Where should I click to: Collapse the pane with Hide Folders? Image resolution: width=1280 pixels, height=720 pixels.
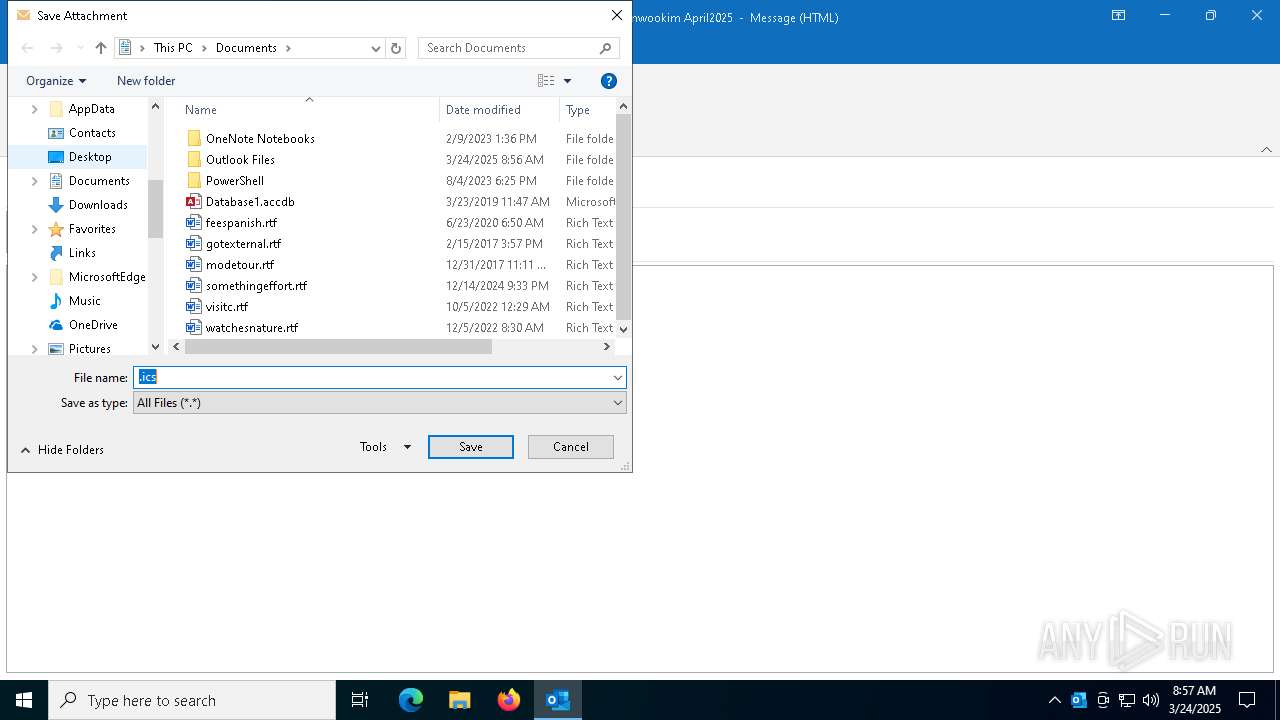tap(62, 450)
